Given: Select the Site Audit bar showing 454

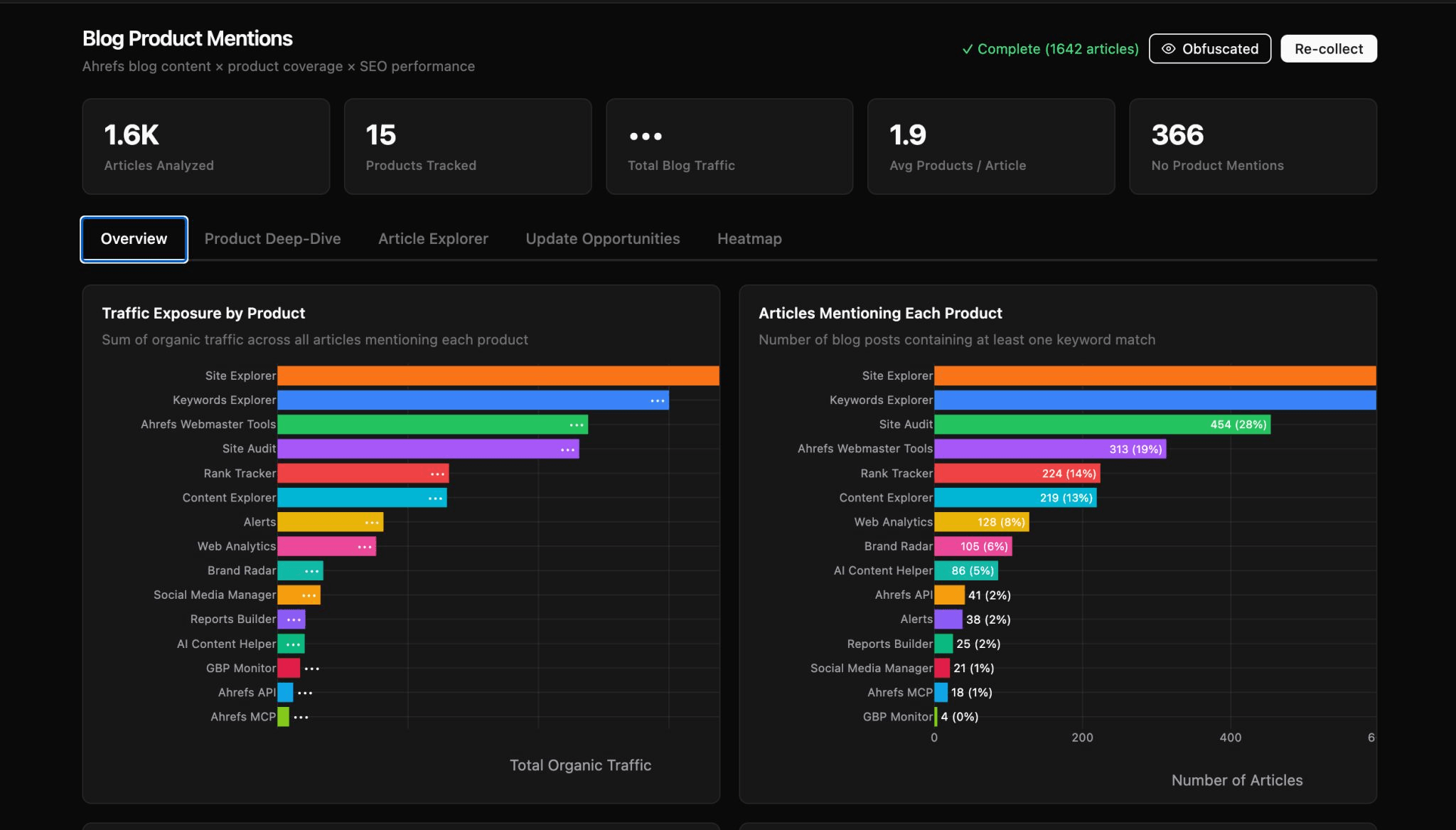Looking at the screenshot, I should pos(1102,424).
